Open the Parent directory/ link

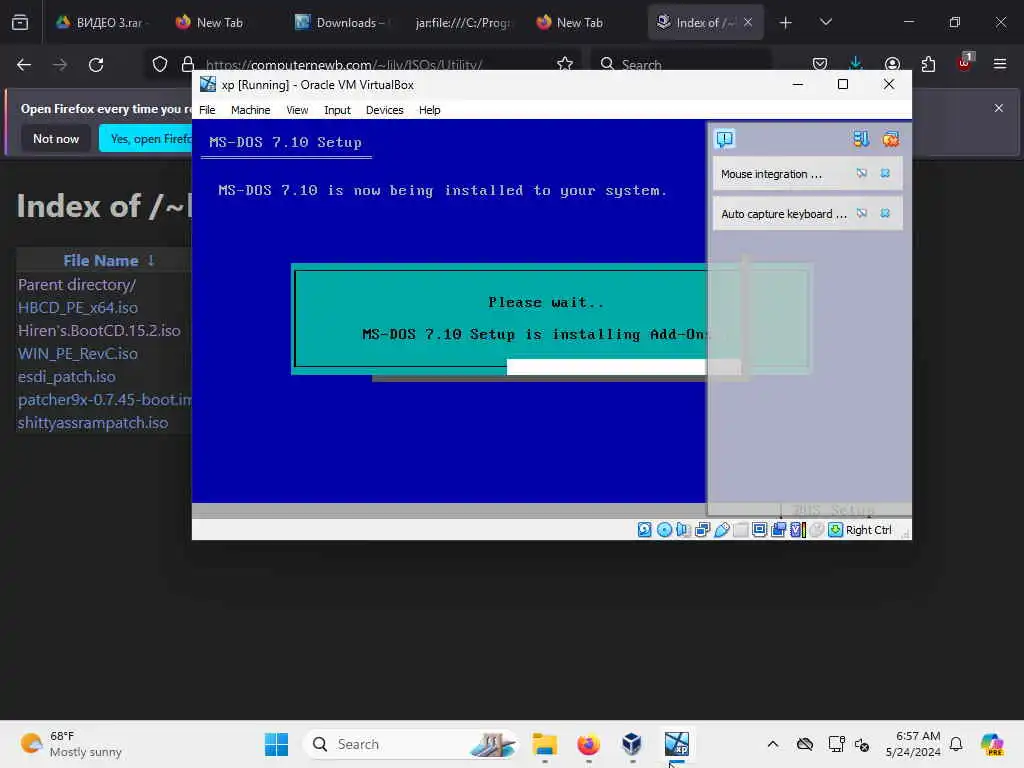[x=77, y=285]
